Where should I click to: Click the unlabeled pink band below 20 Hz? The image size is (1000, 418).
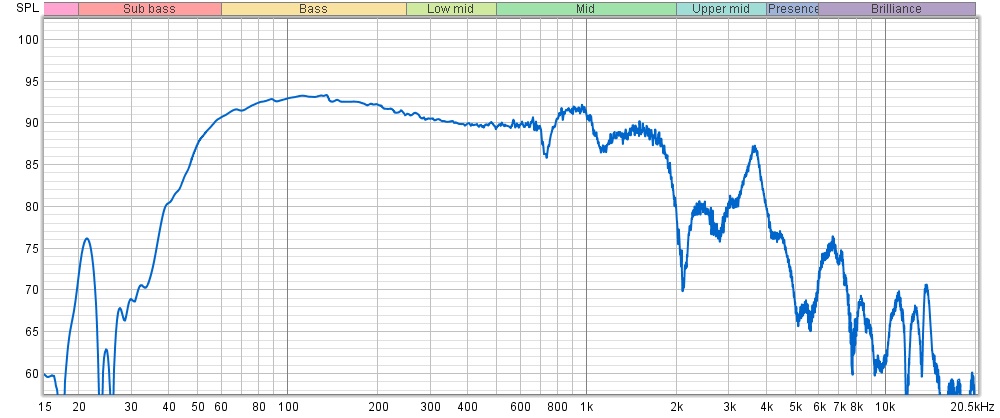pyautogui.click(x=61, y=9)
